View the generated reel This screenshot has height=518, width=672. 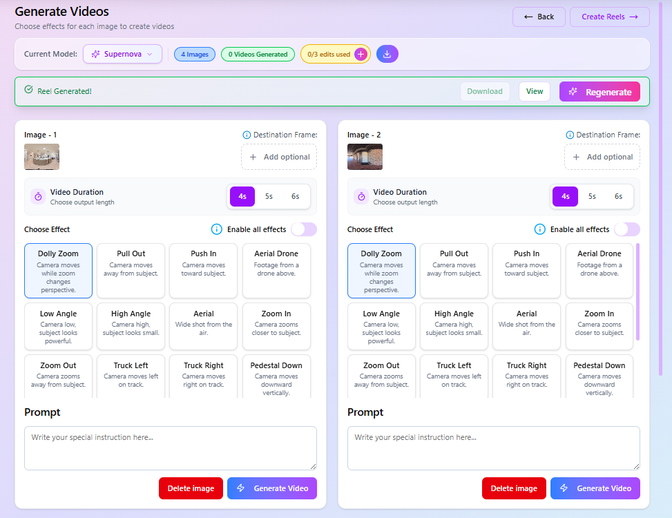534,91
